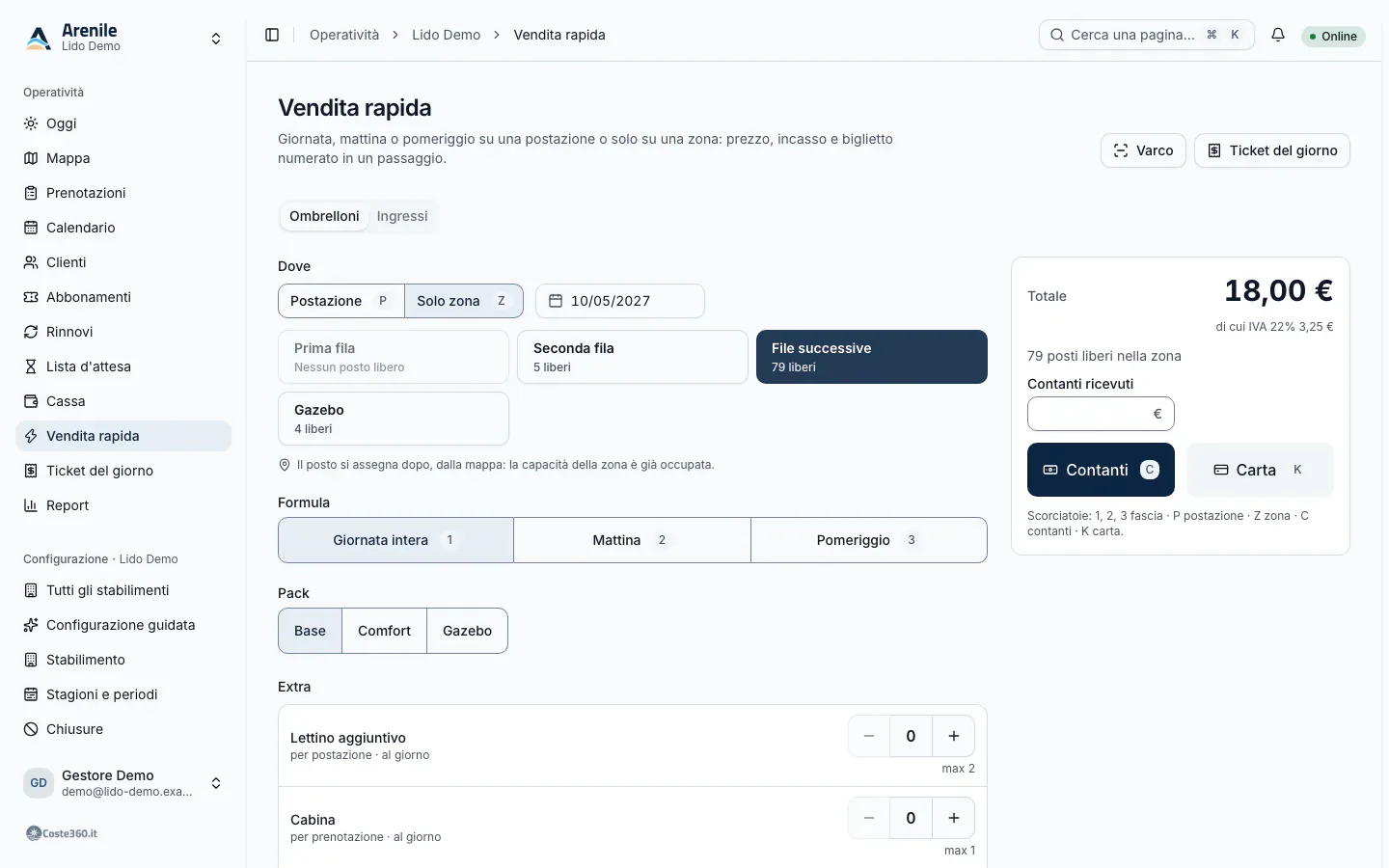Click the Ticket del giorno header button
1389x868 pixels.
1272,150
